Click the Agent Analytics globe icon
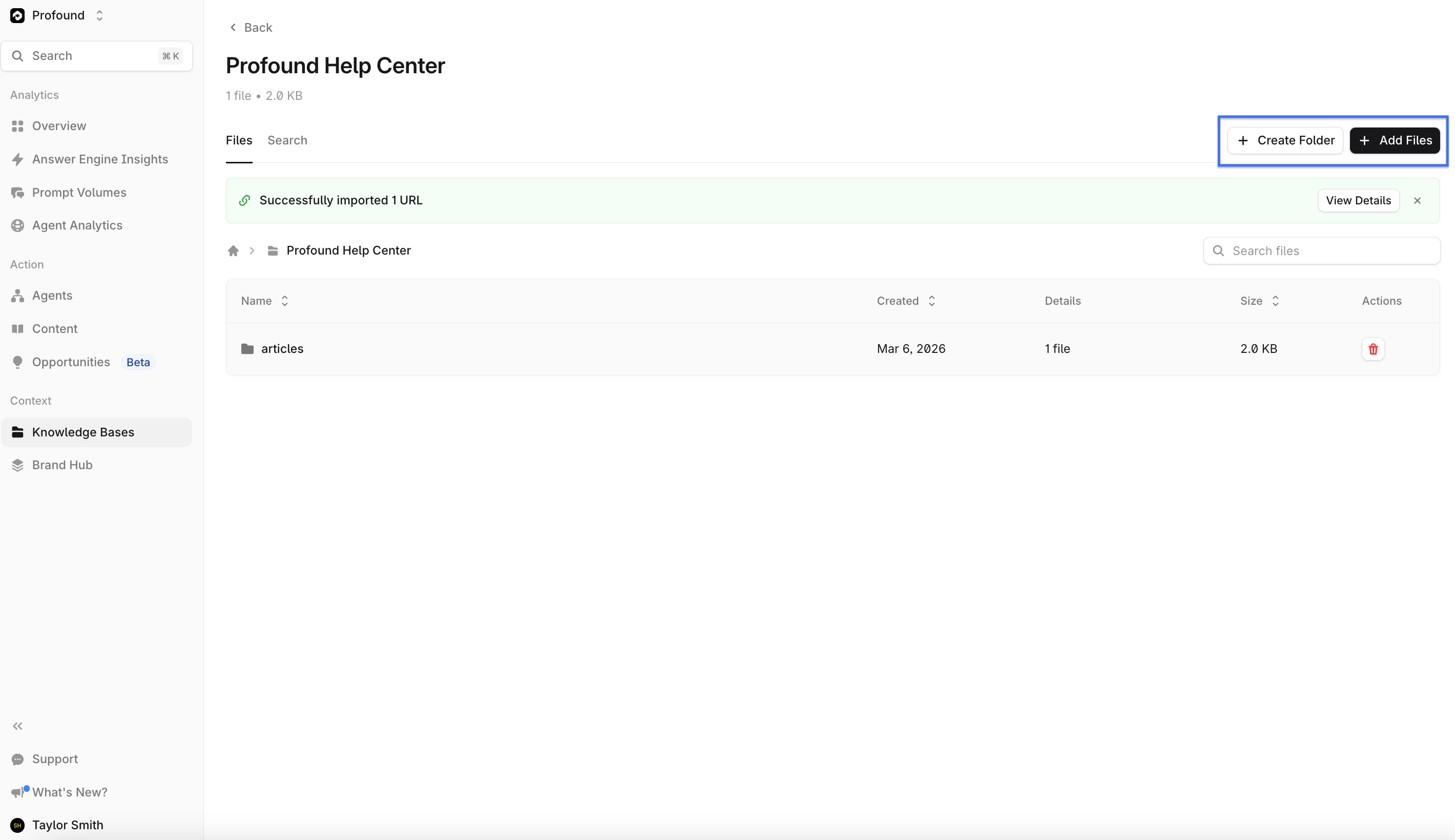 17,225
